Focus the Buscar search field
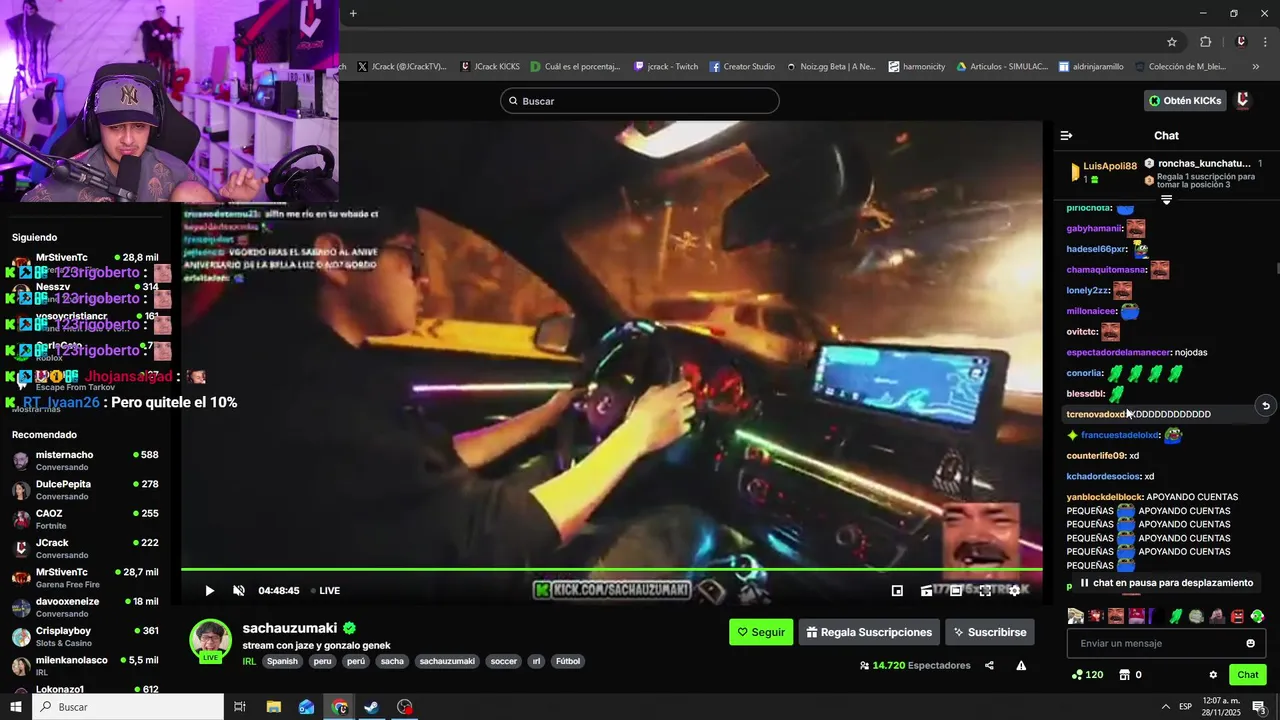The width and height of the screenshot is (1280, 720). 640,101
